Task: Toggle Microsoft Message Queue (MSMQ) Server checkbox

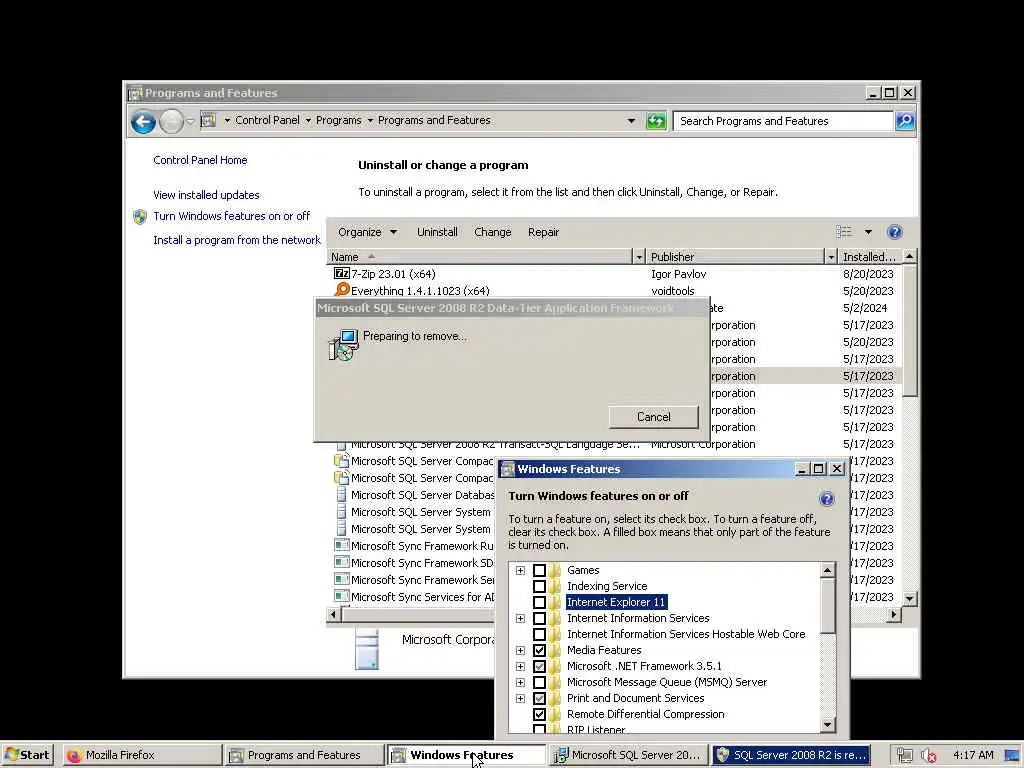Action: click(x=539, y=682)
